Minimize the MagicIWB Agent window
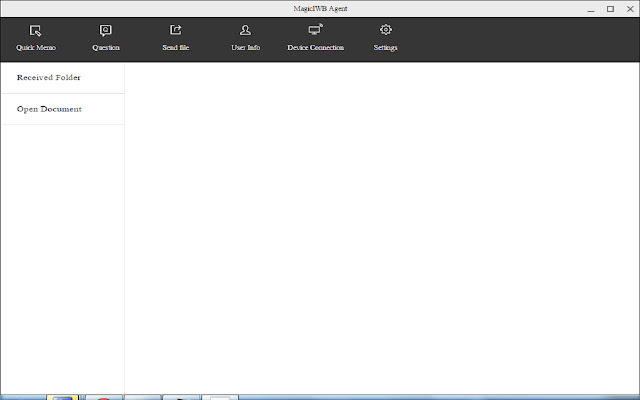The image size is (640, 400). click(591, 8)
